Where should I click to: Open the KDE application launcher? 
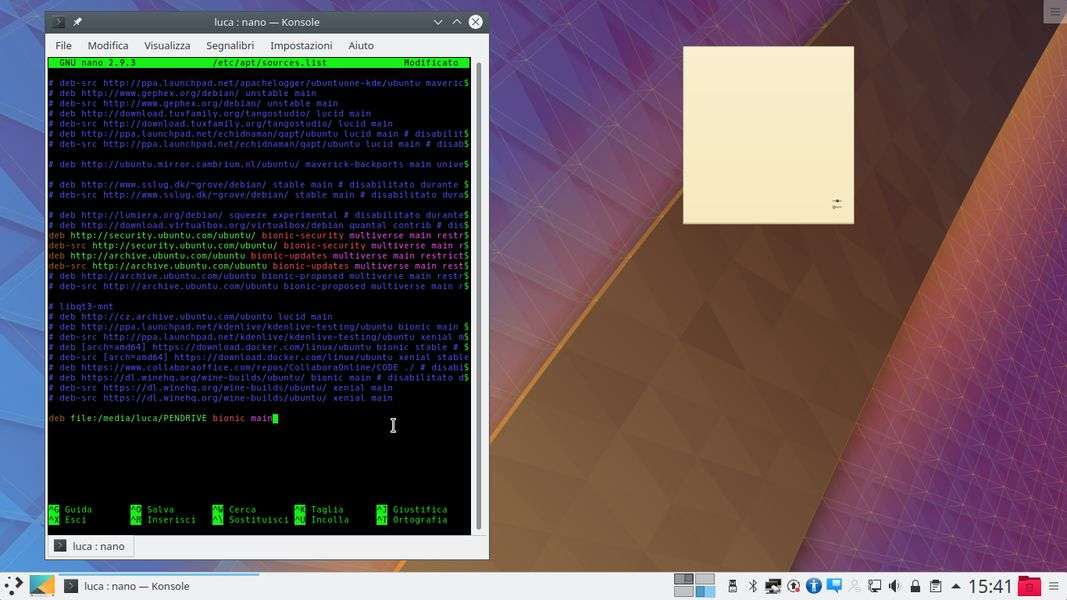click(x=14, y=586)
